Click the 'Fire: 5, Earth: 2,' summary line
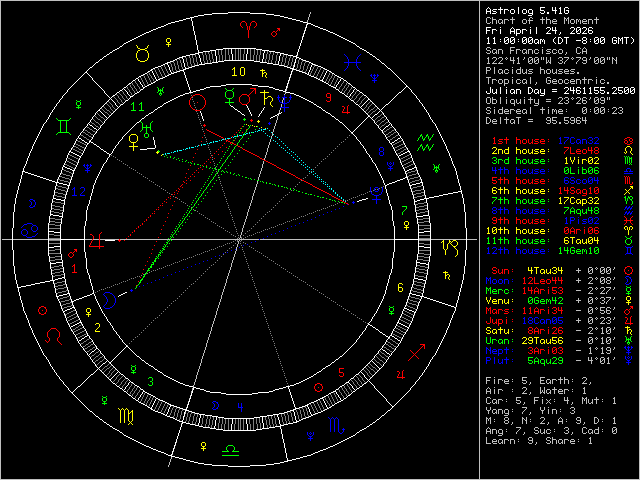640x480 pixels. (539, 381)
